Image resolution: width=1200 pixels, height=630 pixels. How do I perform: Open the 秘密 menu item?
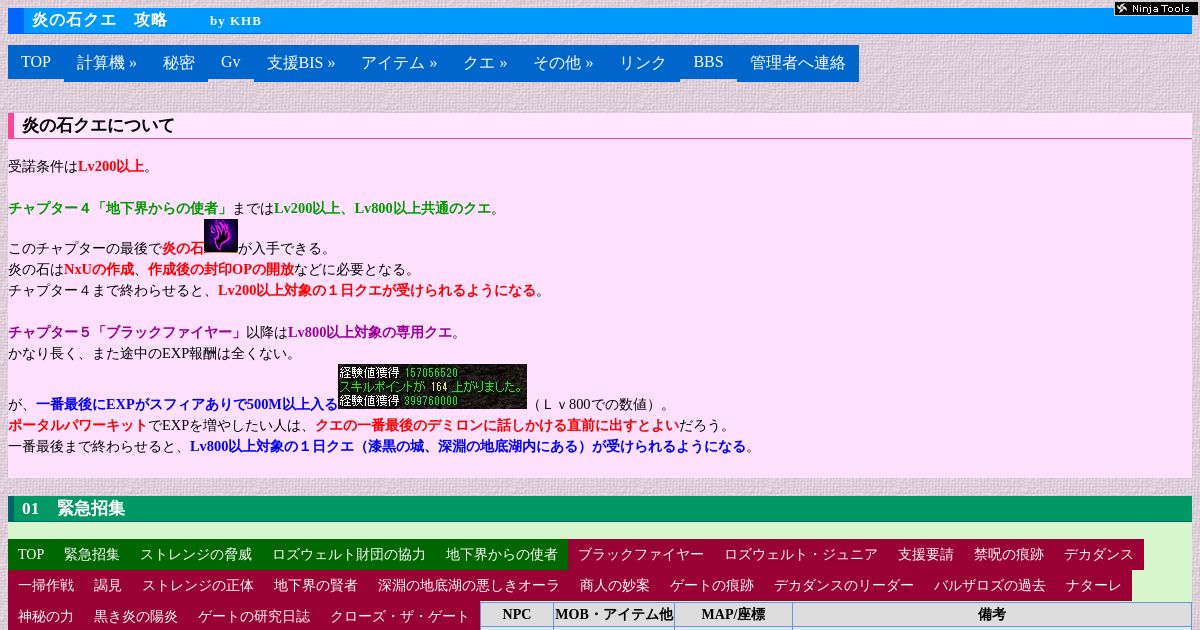(179, 62)
